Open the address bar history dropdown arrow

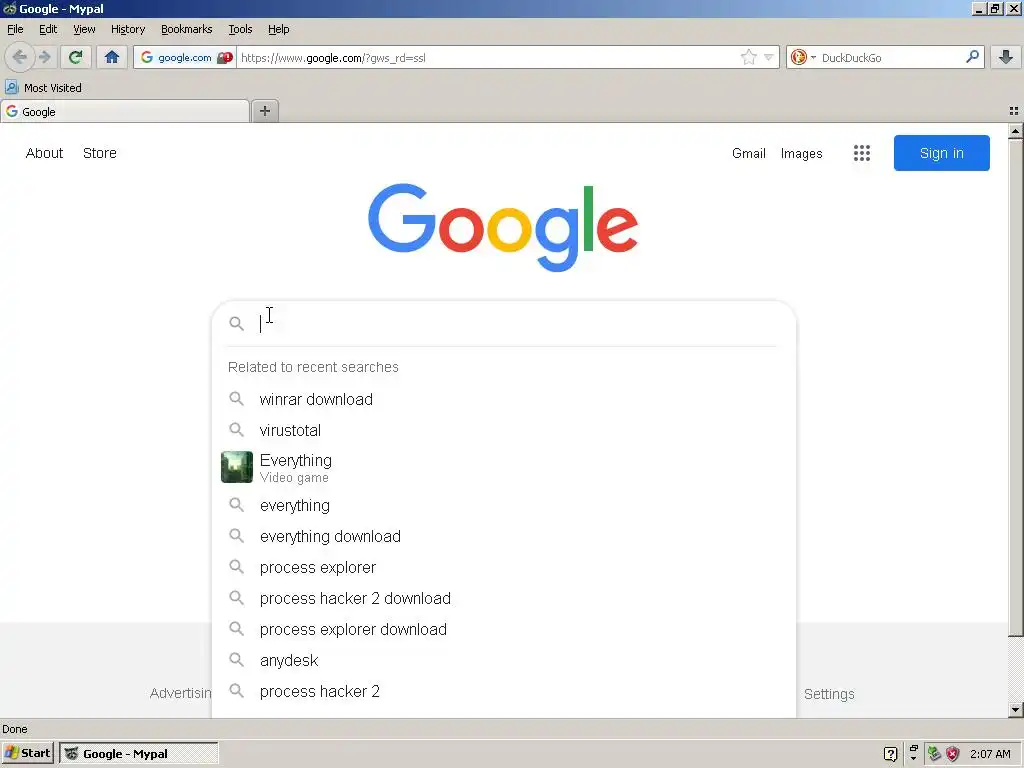[x=769, y=57]
